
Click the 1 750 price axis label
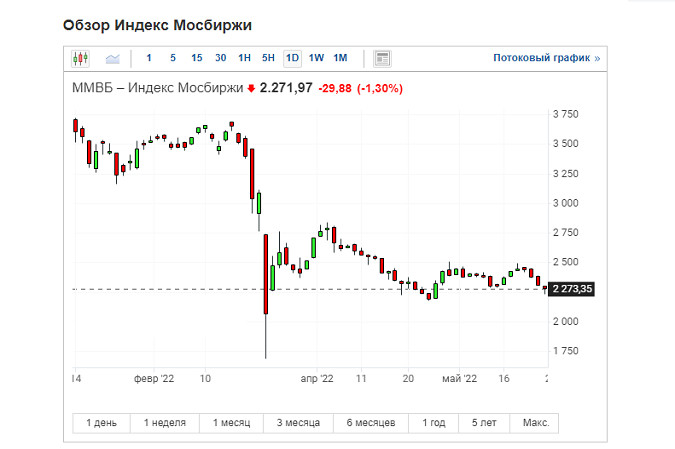[566, 351]
